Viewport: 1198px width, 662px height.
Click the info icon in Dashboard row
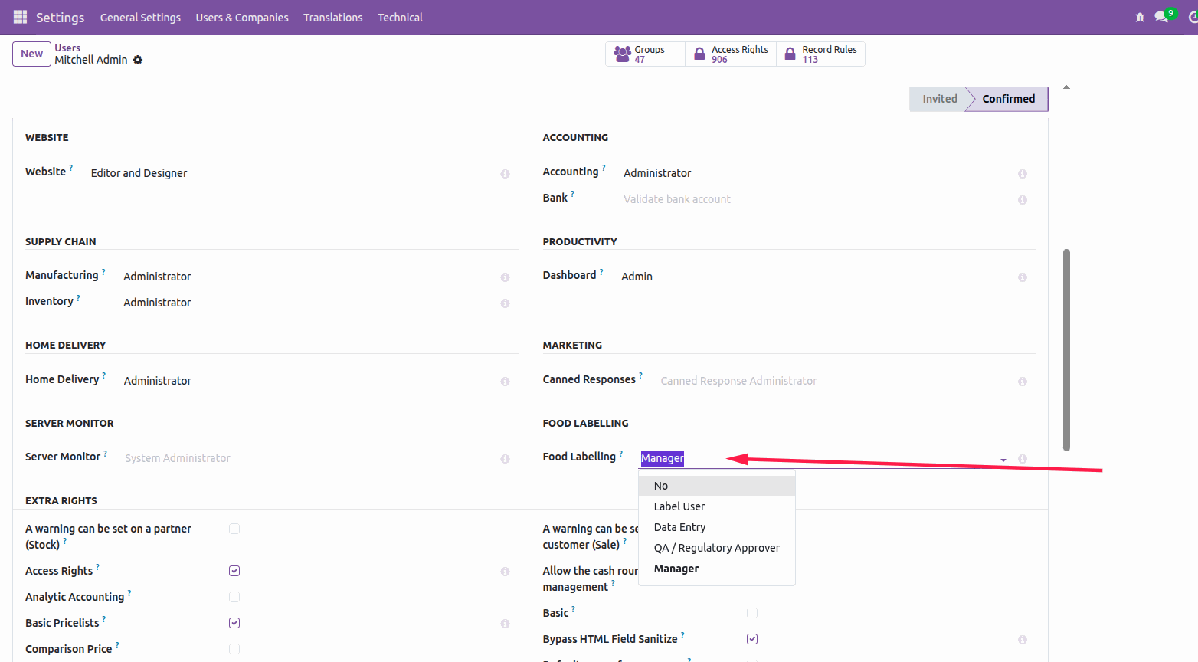coord(1022,277)
